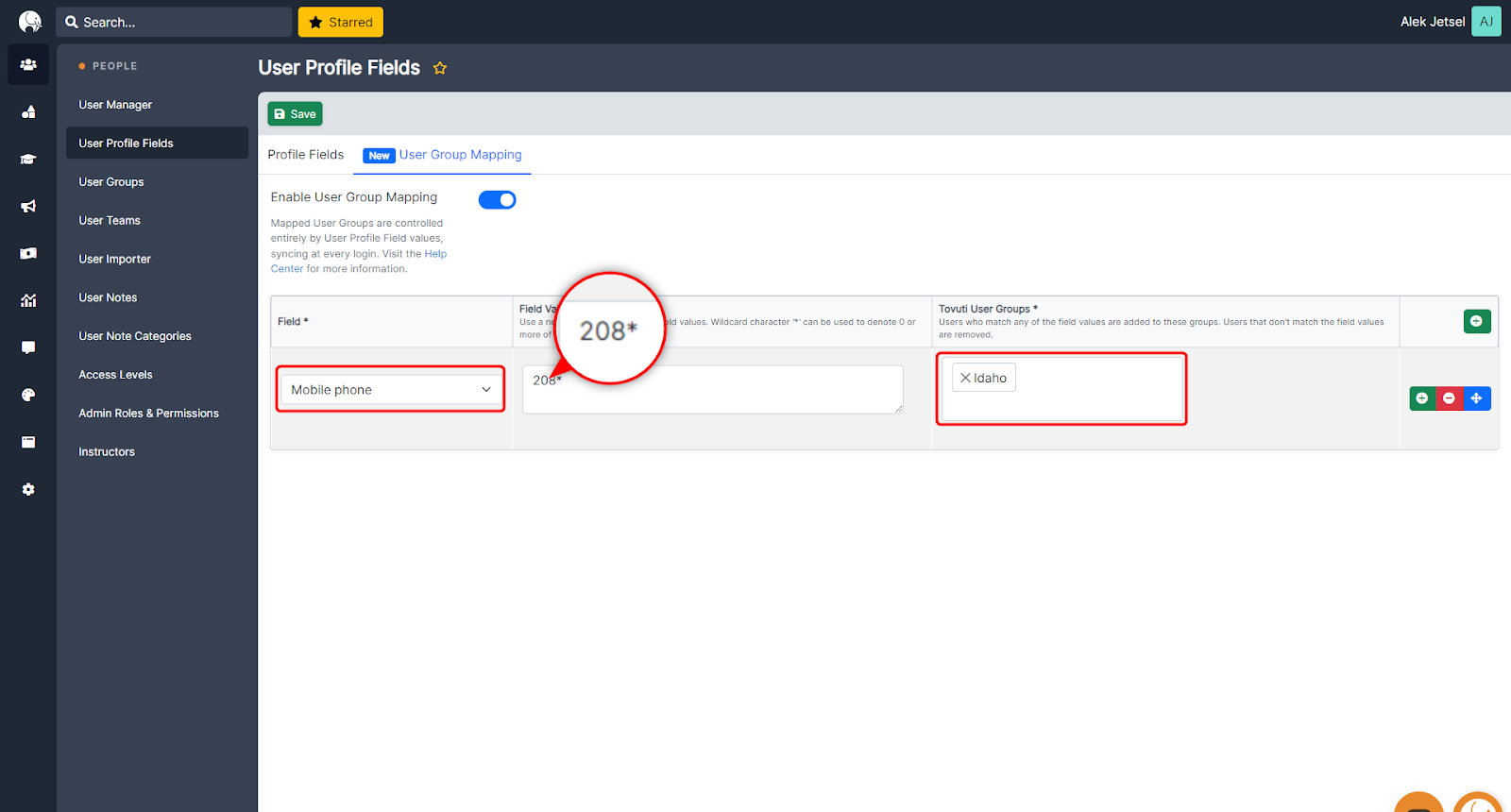1511x812 pixels.
Task: Open the palette design icon
Action: (x=28, y=395)
